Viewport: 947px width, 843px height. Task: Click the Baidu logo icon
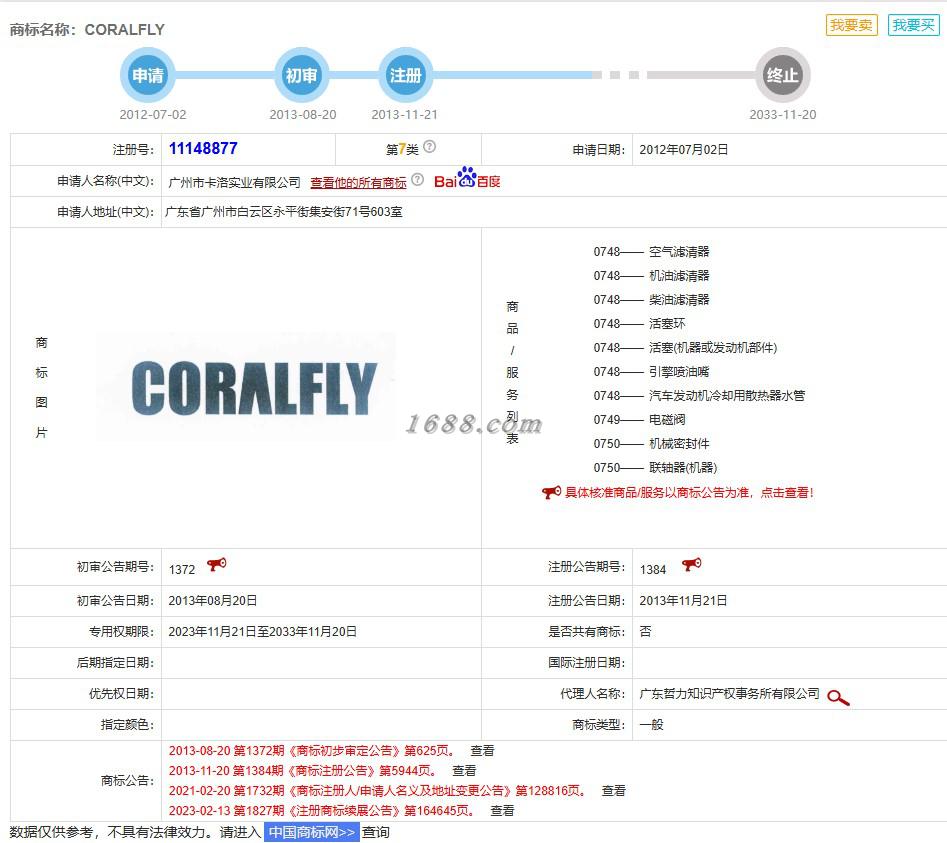(x=467, y=178)
